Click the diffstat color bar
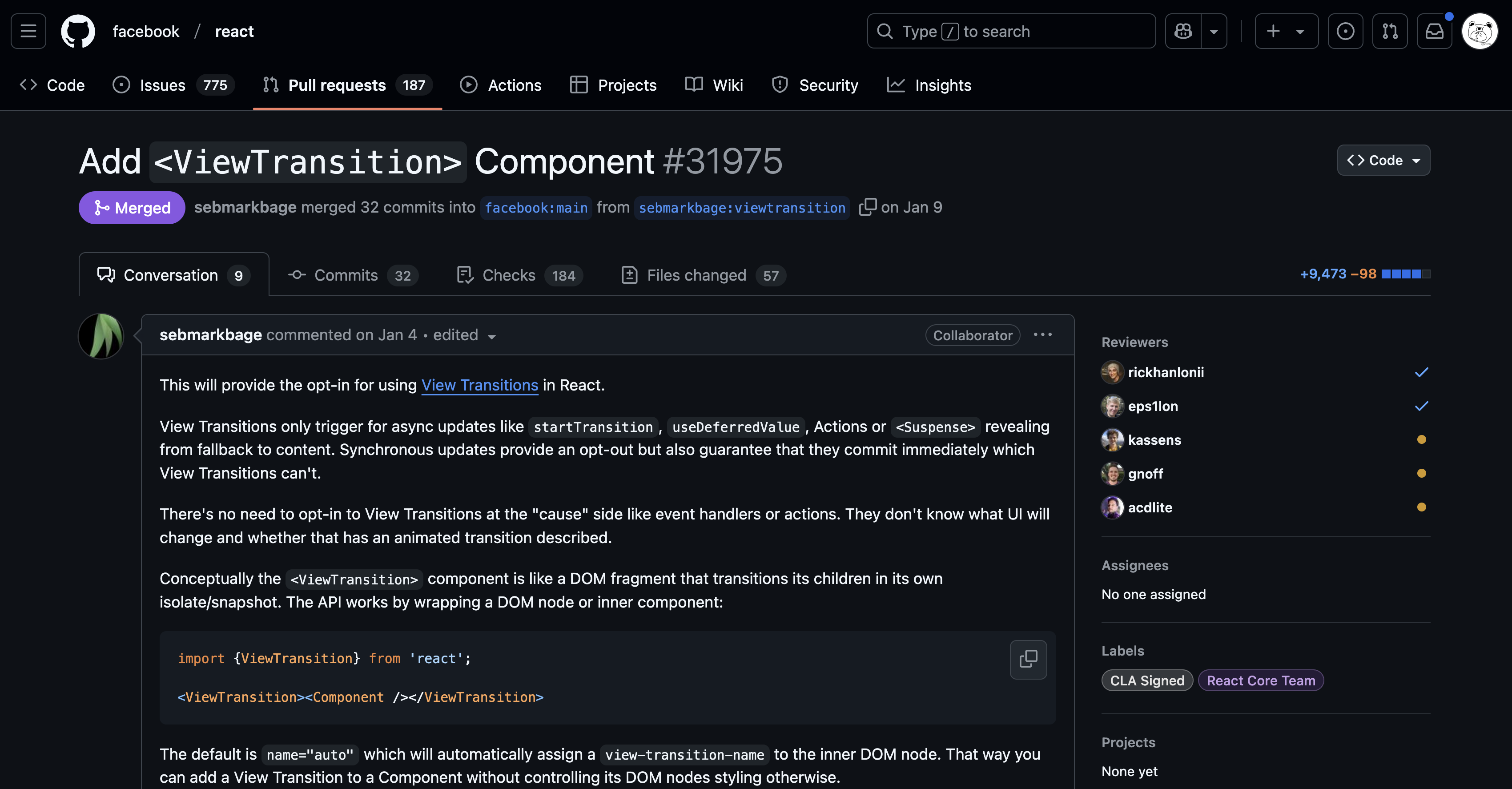This screenshot has height=789, width=1512. (x=1406, y=274)
